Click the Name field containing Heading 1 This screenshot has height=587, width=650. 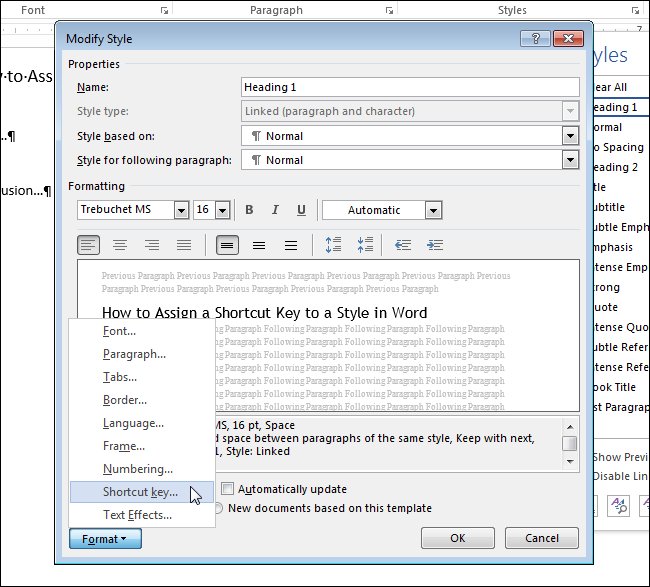click(x=410, y=87)
